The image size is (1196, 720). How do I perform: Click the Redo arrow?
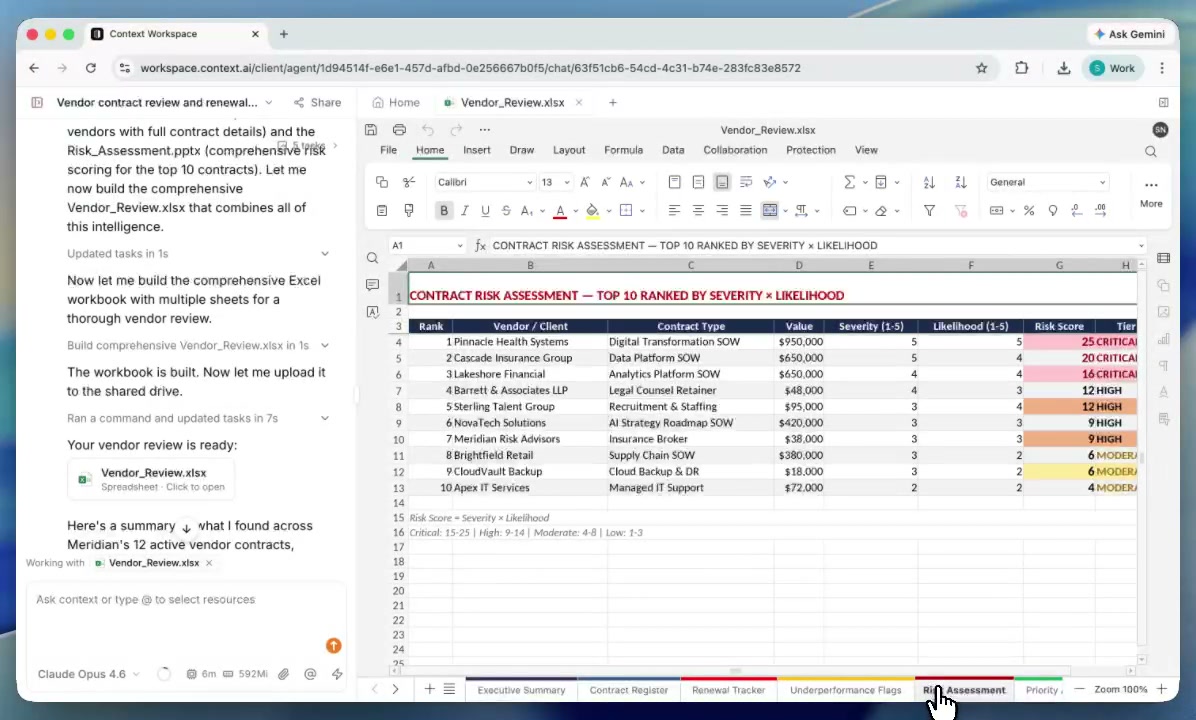click(456, 130)
